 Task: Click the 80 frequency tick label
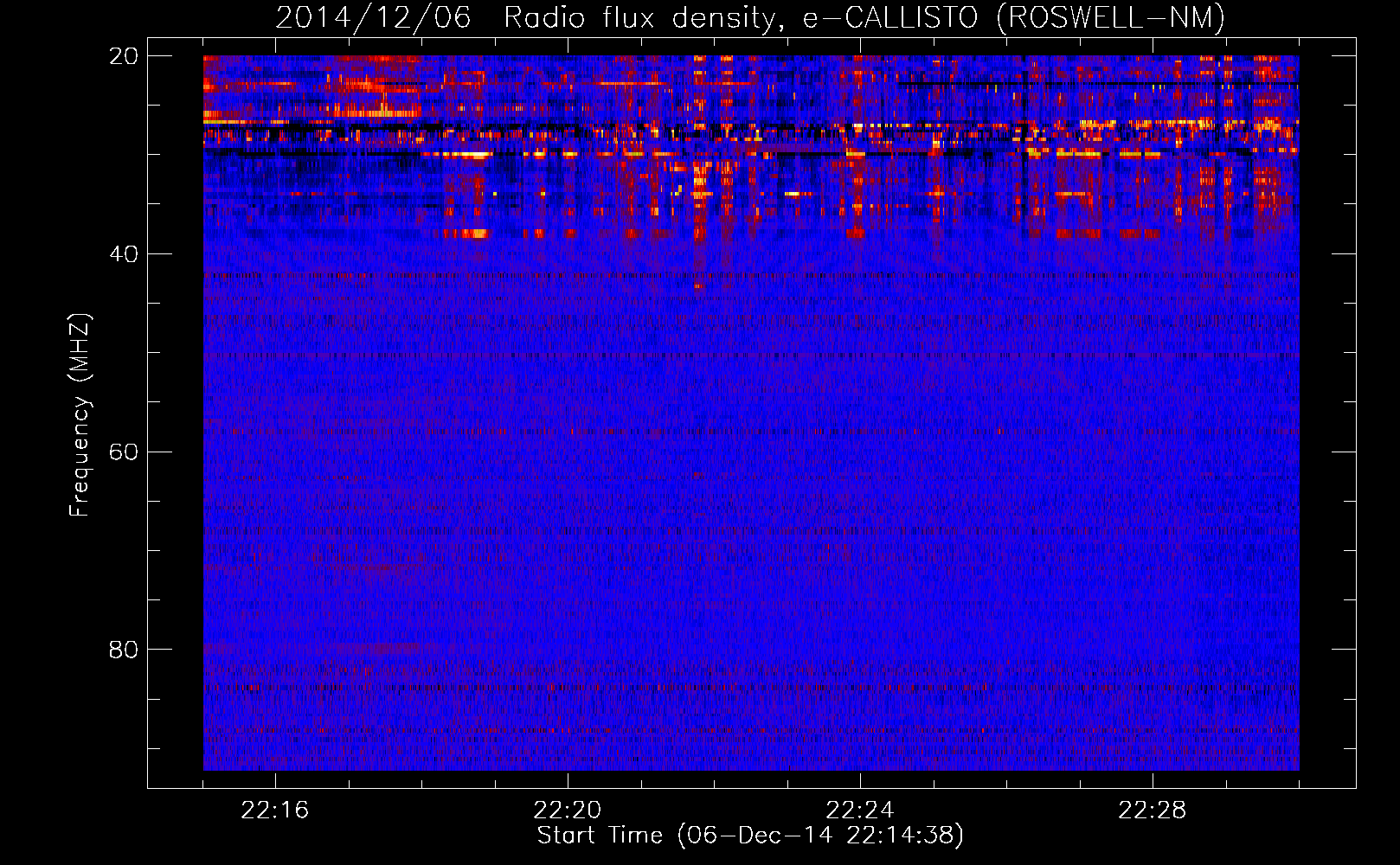point(123,650)
